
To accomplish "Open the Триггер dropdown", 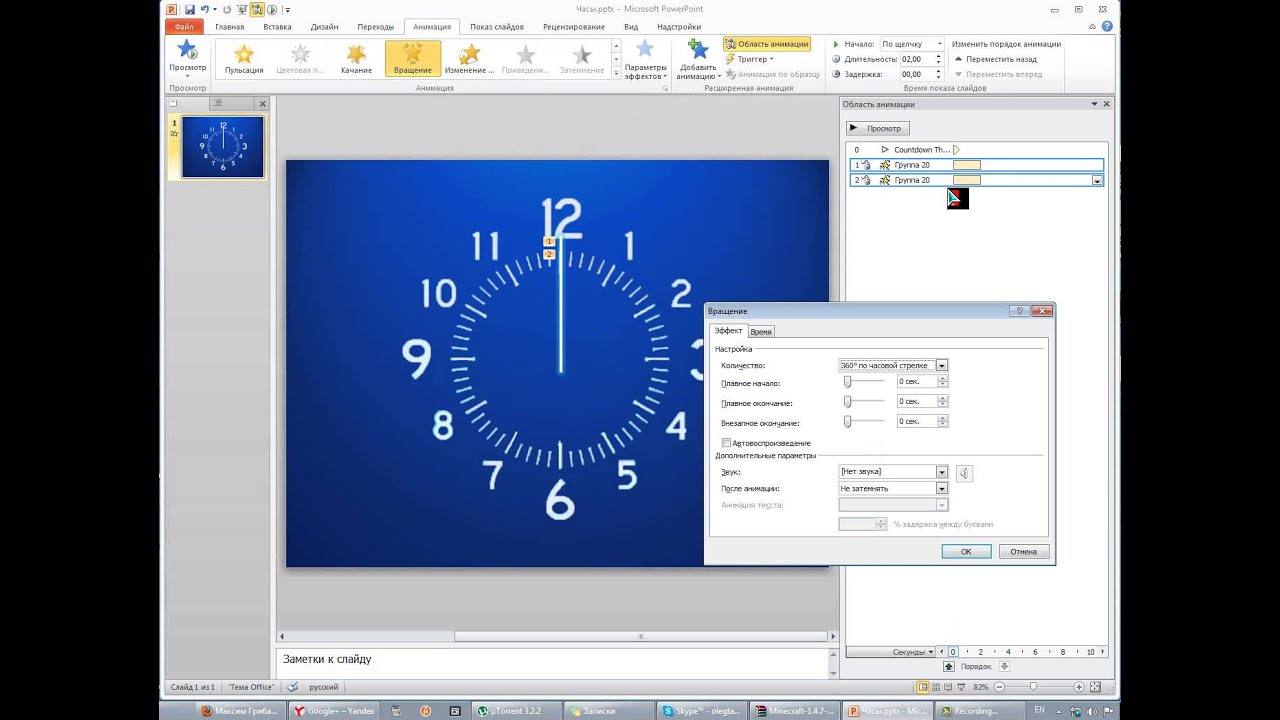I will point(755,59).
